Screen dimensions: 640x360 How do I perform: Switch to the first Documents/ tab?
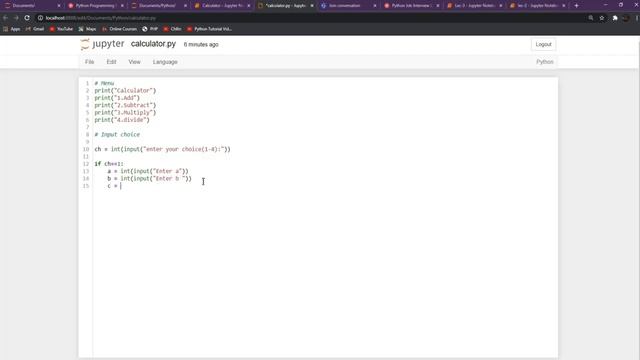31,6
